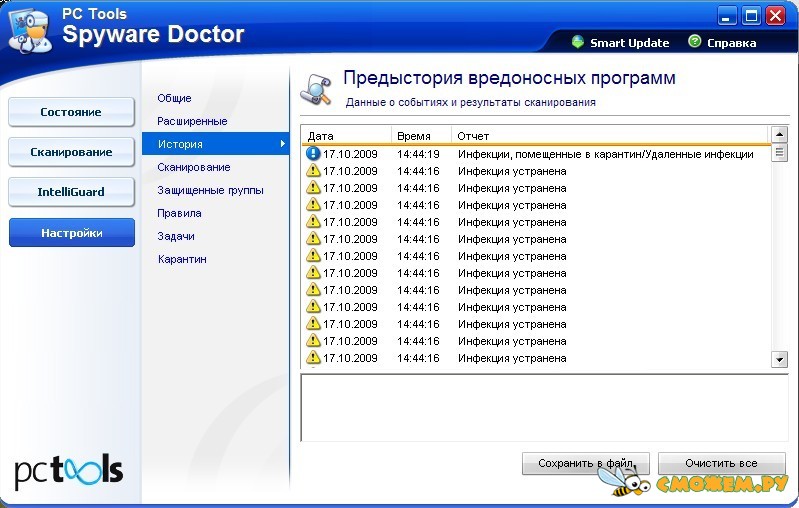Image resolution: width=799 pixels, height=508 pixels.
Task: Click the history list scrollbar thumb
Action: tap(779, 152)
